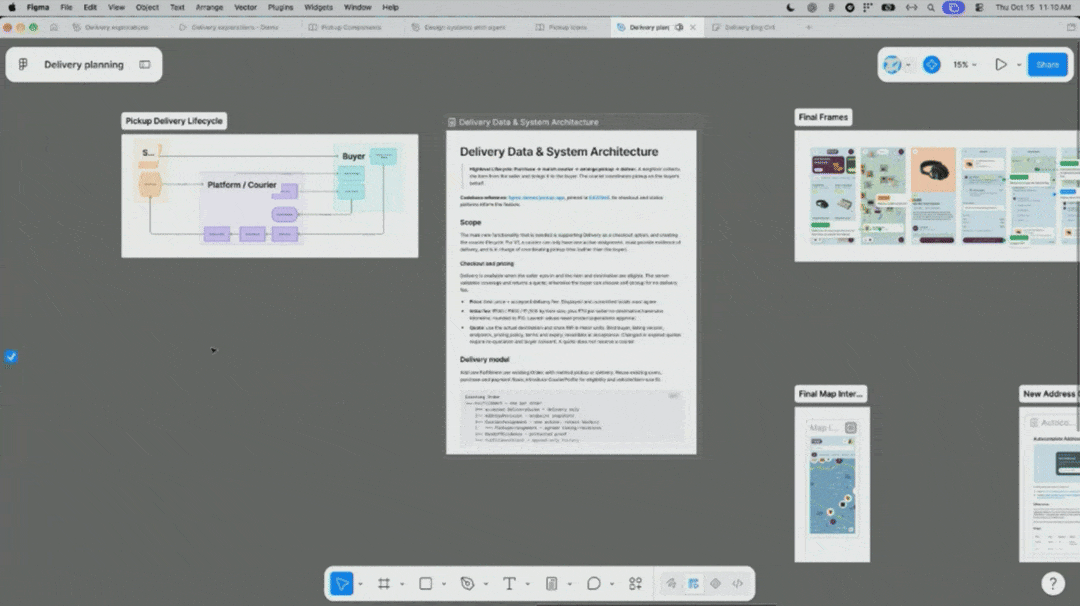Open macOS Spotlight search icon
The image size is (1080, 606).
click(931, 8)
